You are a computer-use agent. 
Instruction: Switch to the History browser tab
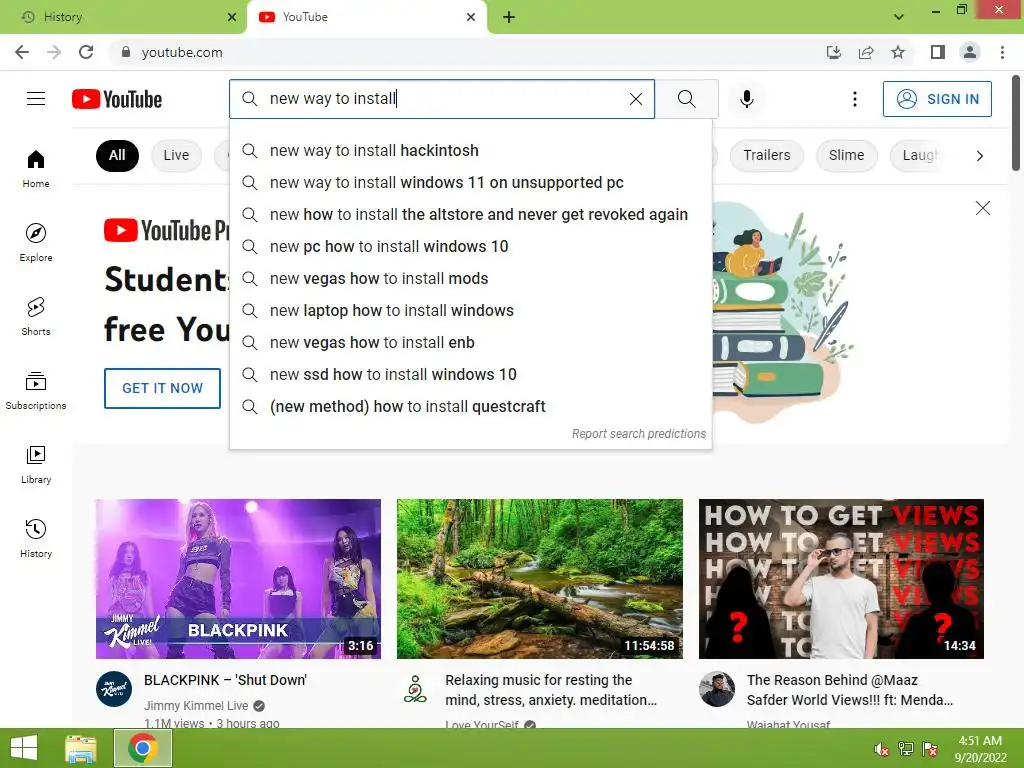(x=124, y=17)
